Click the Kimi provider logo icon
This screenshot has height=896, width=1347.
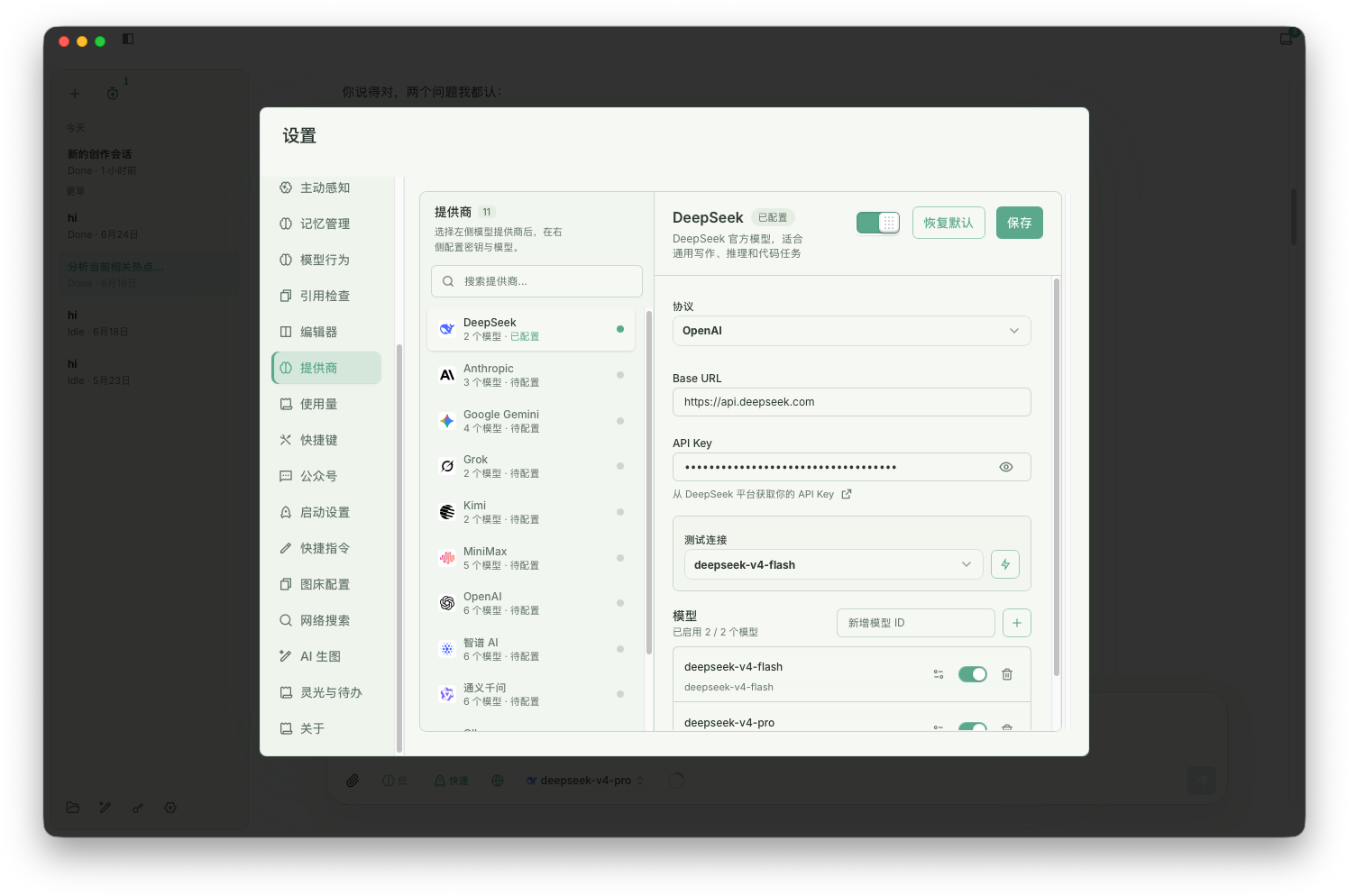coord(446,512)
